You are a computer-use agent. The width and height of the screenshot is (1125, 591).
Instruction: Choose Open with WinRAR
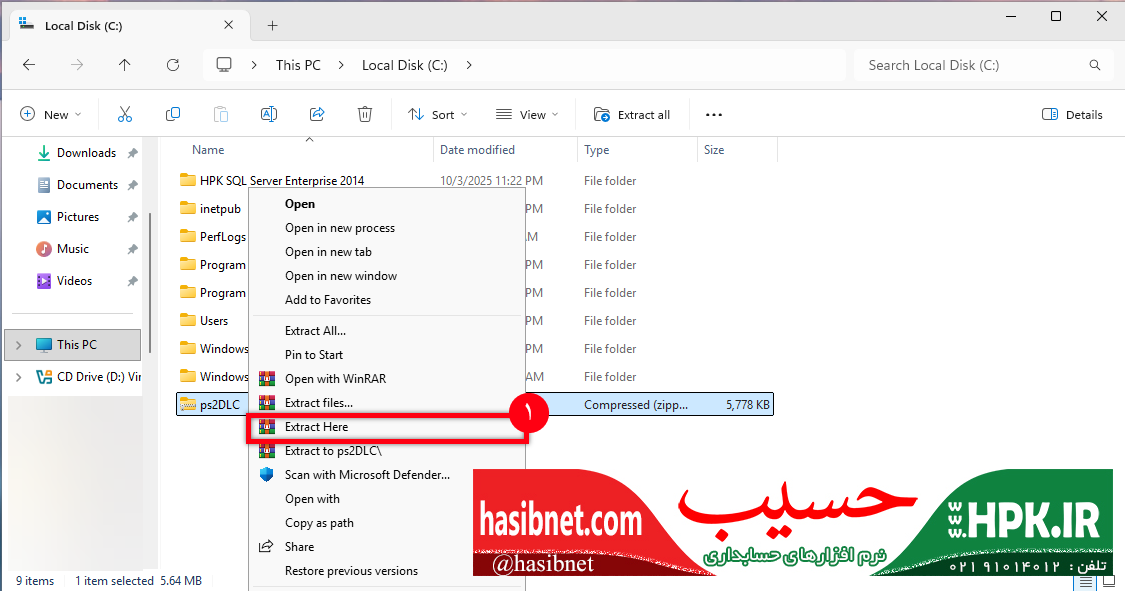(335, 379)
